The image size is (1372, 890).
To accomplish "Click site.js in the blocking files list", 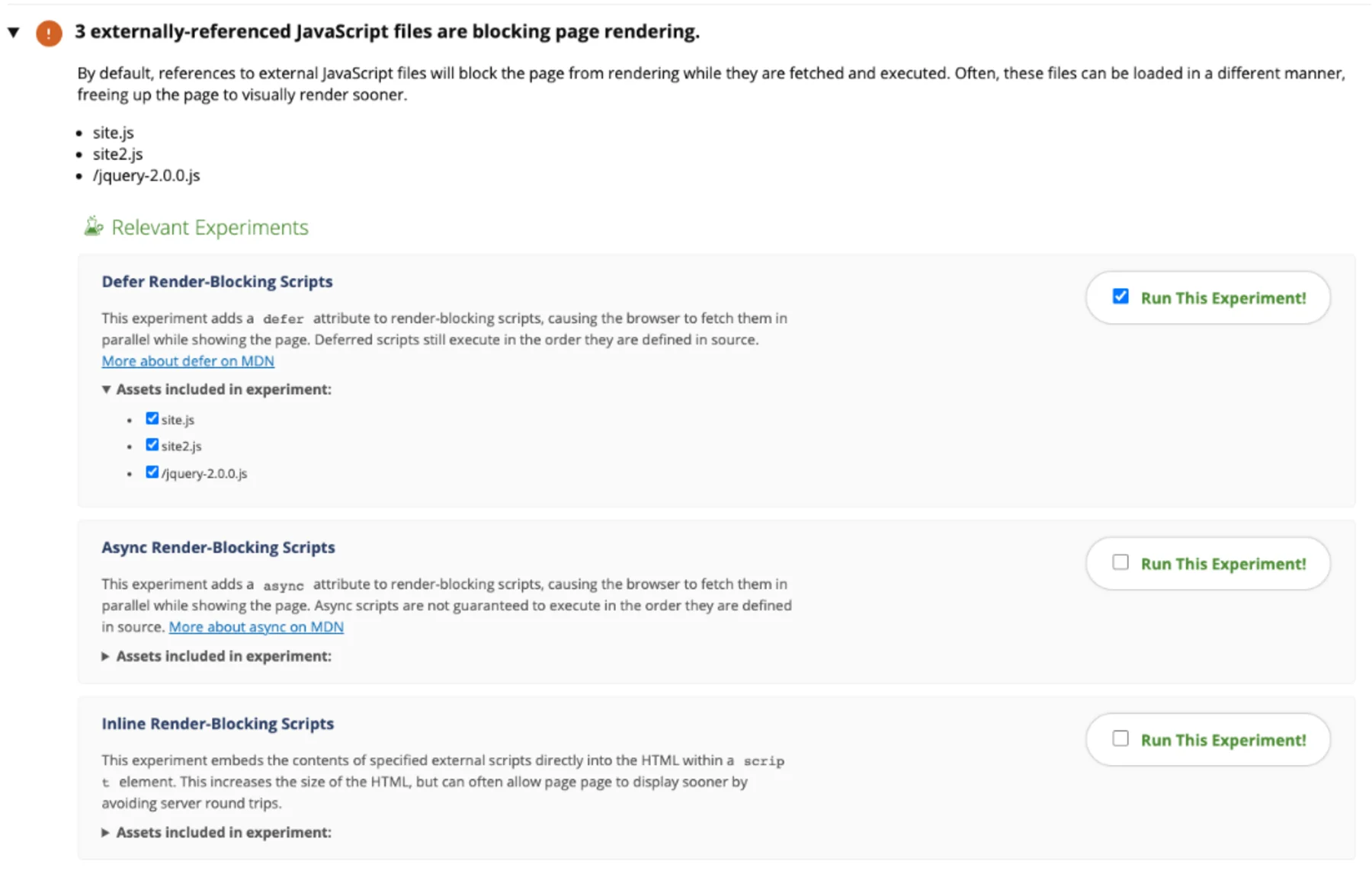I will (x=113, y=132).
